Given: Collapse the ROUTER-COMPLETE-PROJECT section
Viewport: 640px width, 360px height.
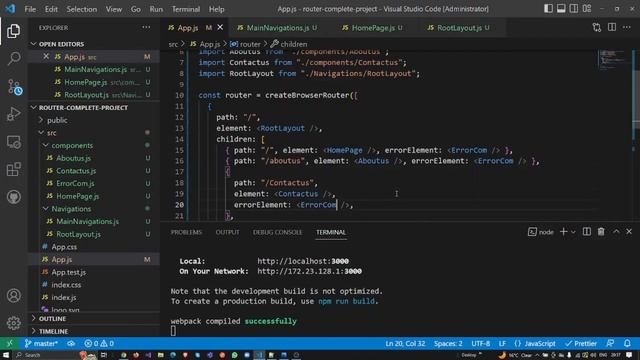Looking at the screenshot, I should point(94,107).
